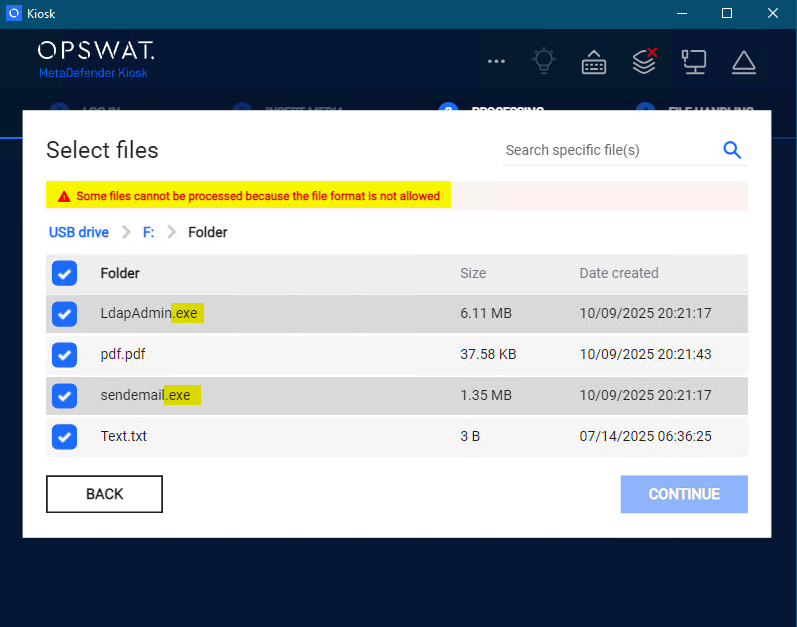The image size is (797, 627).
Task: Click the computer station icon
Action: [694, 62]
